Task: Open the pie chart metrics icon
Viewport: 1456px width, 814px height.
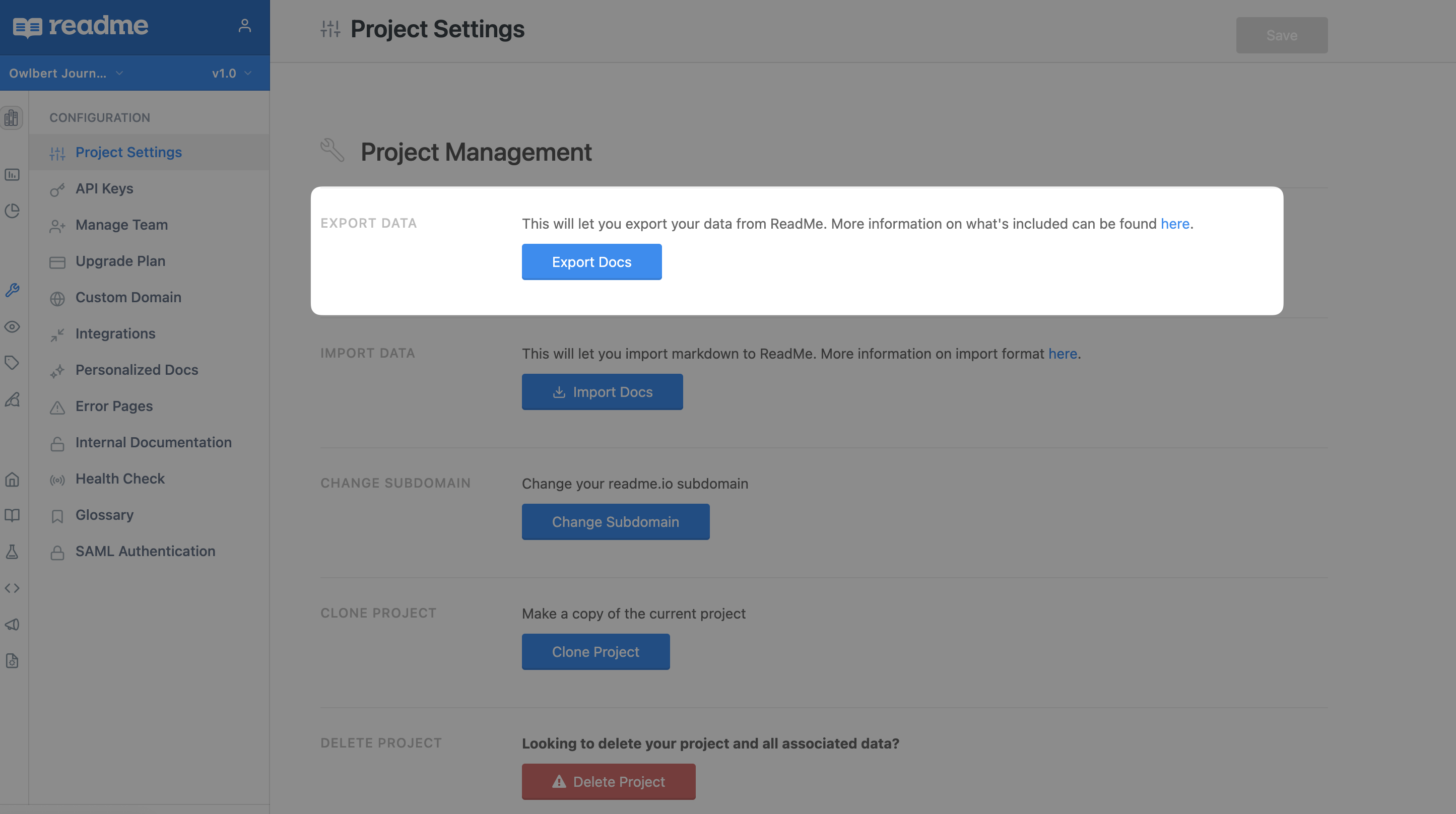Action: pyautogui.click(x=13, y=211)
